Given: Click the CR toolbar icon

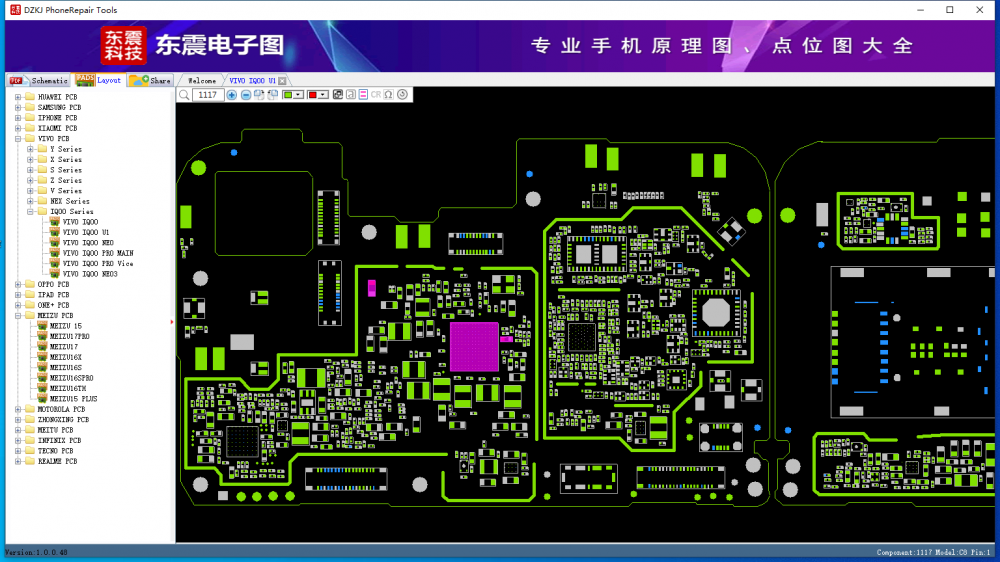Looking at the screenshot, I should (x=376, y=95).
